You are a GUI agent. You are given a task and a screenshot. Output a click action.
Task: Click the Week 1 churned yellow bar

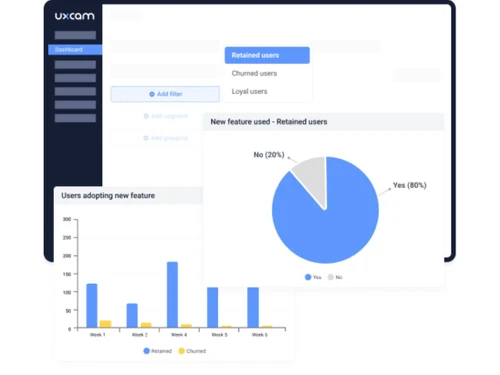105,324
